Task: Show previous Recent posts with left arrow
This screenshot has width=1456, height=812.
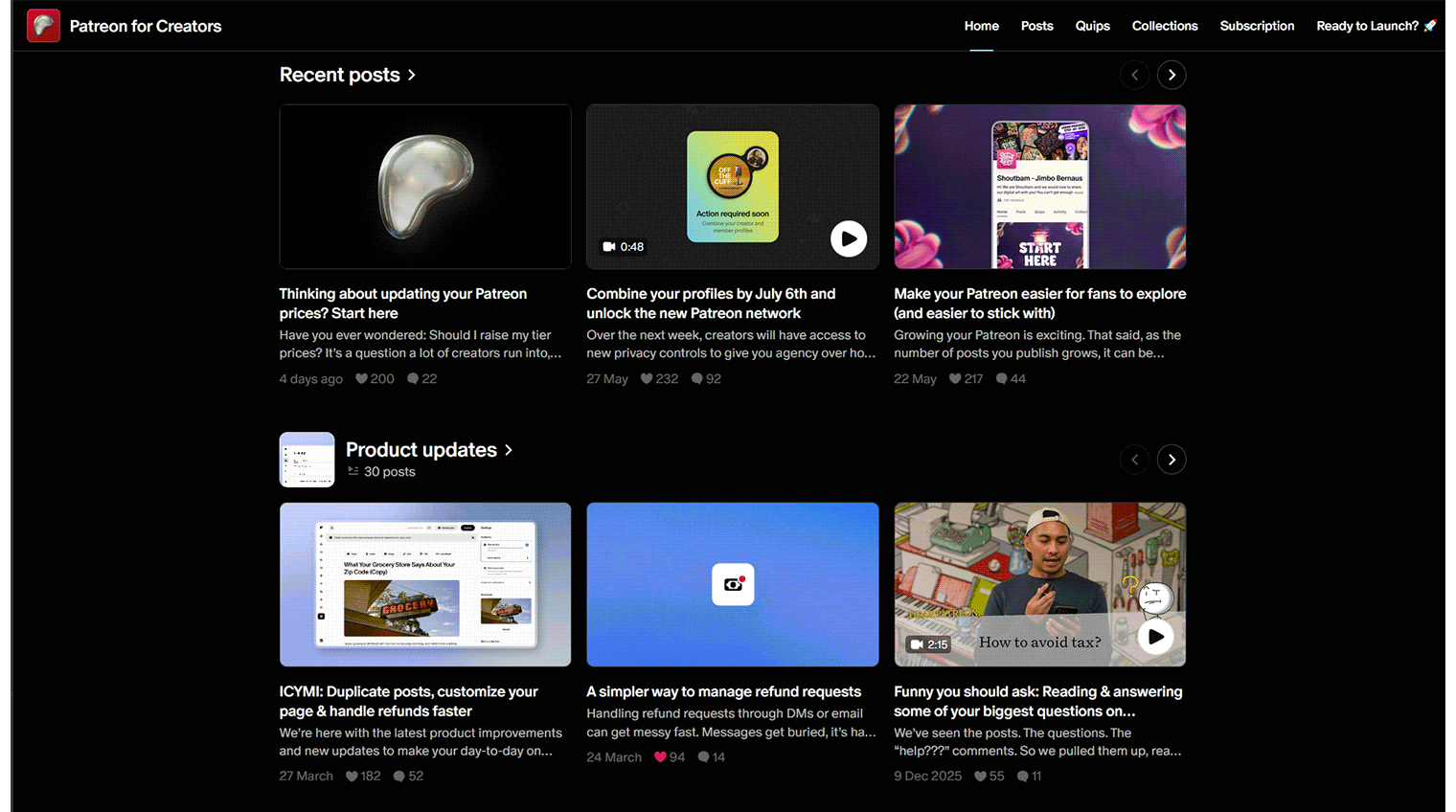Action: 1135,75
